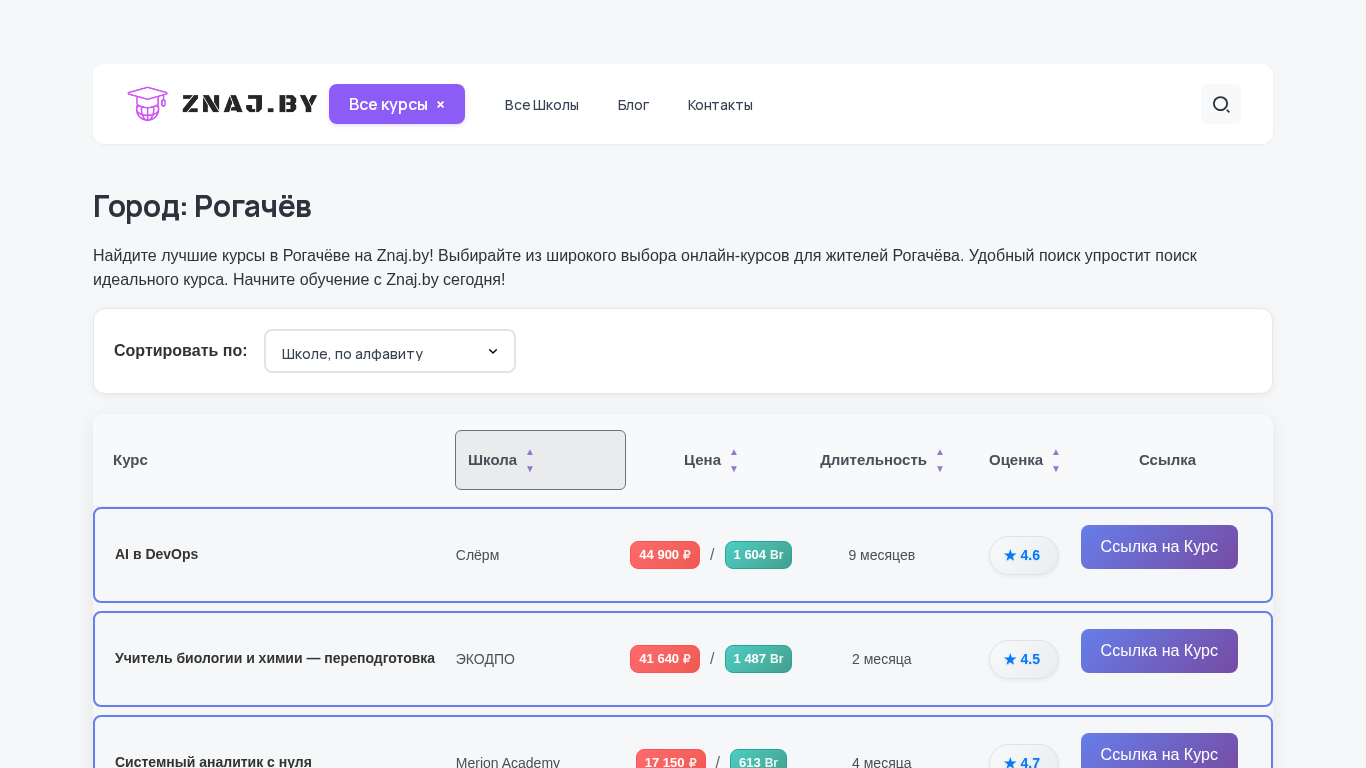The image size is (1366, 768).
Task: Expand the "Все курсы" menu button
Action: 388,104
